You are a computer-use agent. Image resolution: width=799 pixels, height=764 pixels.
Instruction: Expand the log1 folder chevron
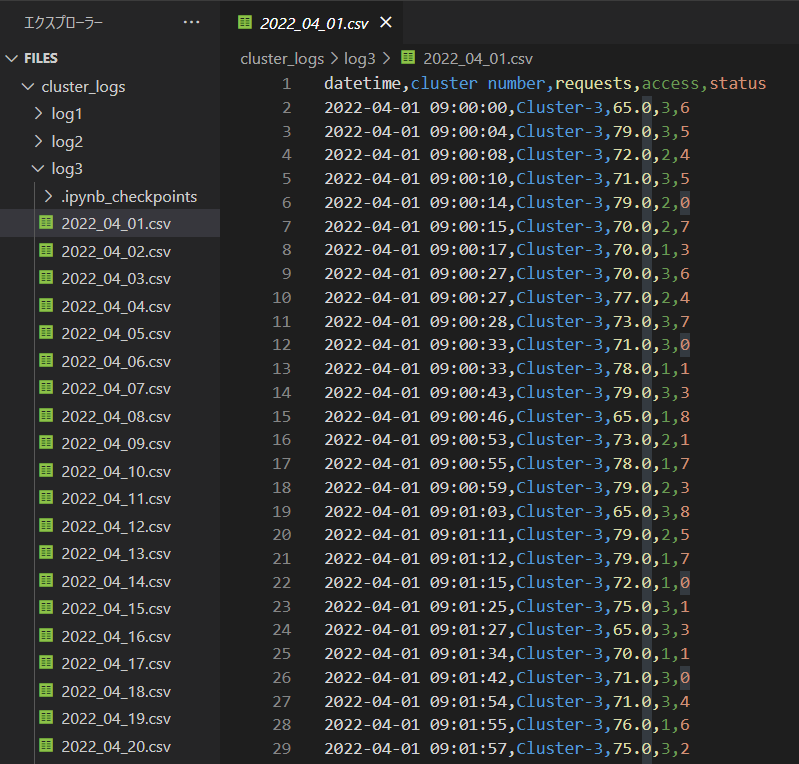pos(38,114)
